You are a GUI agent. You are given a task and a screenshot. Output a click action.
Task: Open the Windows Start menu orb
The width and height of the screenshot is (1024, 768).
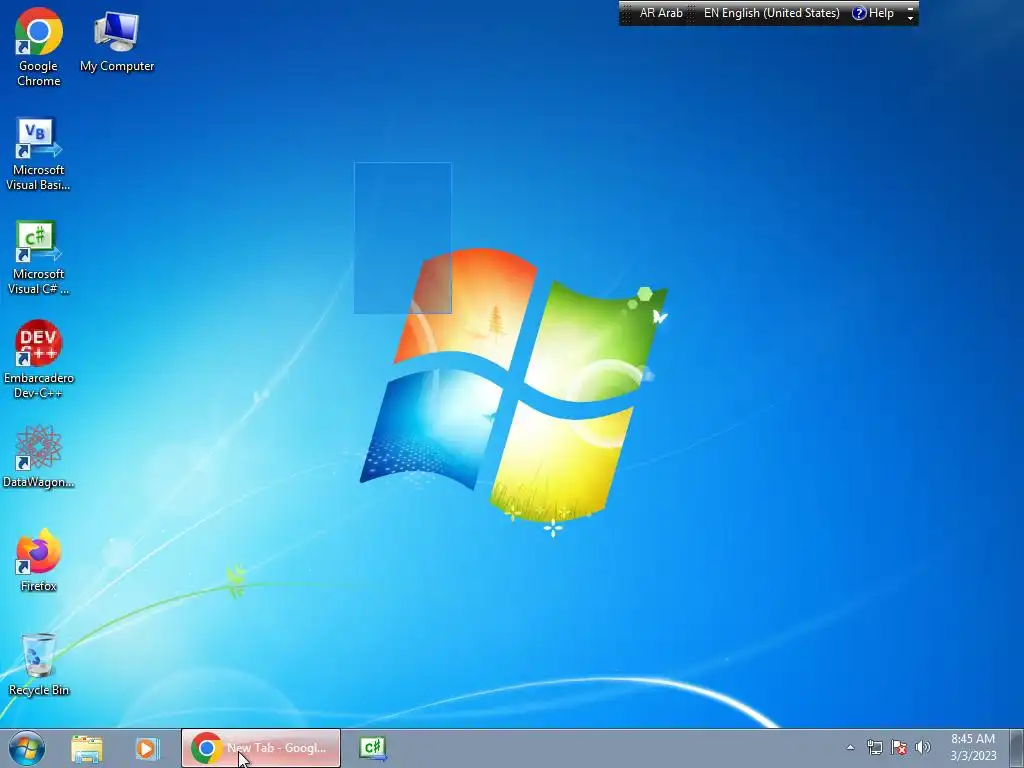point(27,748)
